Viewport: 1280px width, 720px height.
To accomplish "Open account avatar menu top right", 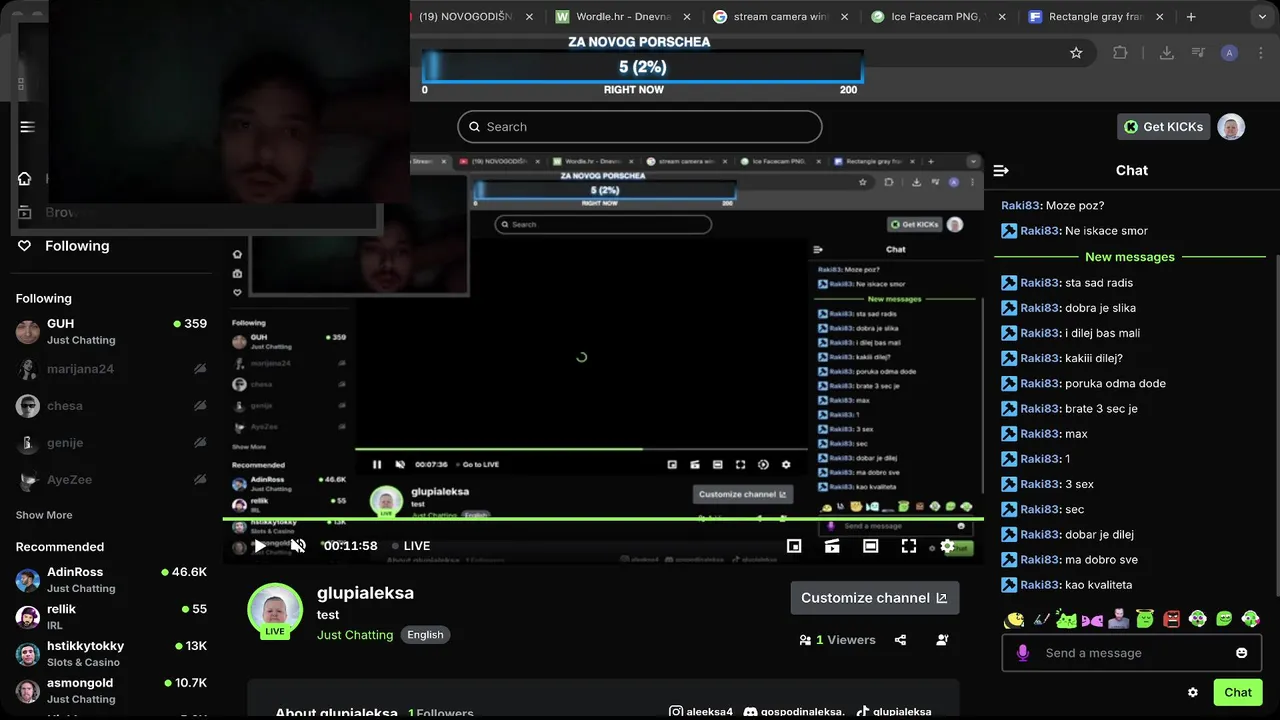I will tap(1231, 127).
